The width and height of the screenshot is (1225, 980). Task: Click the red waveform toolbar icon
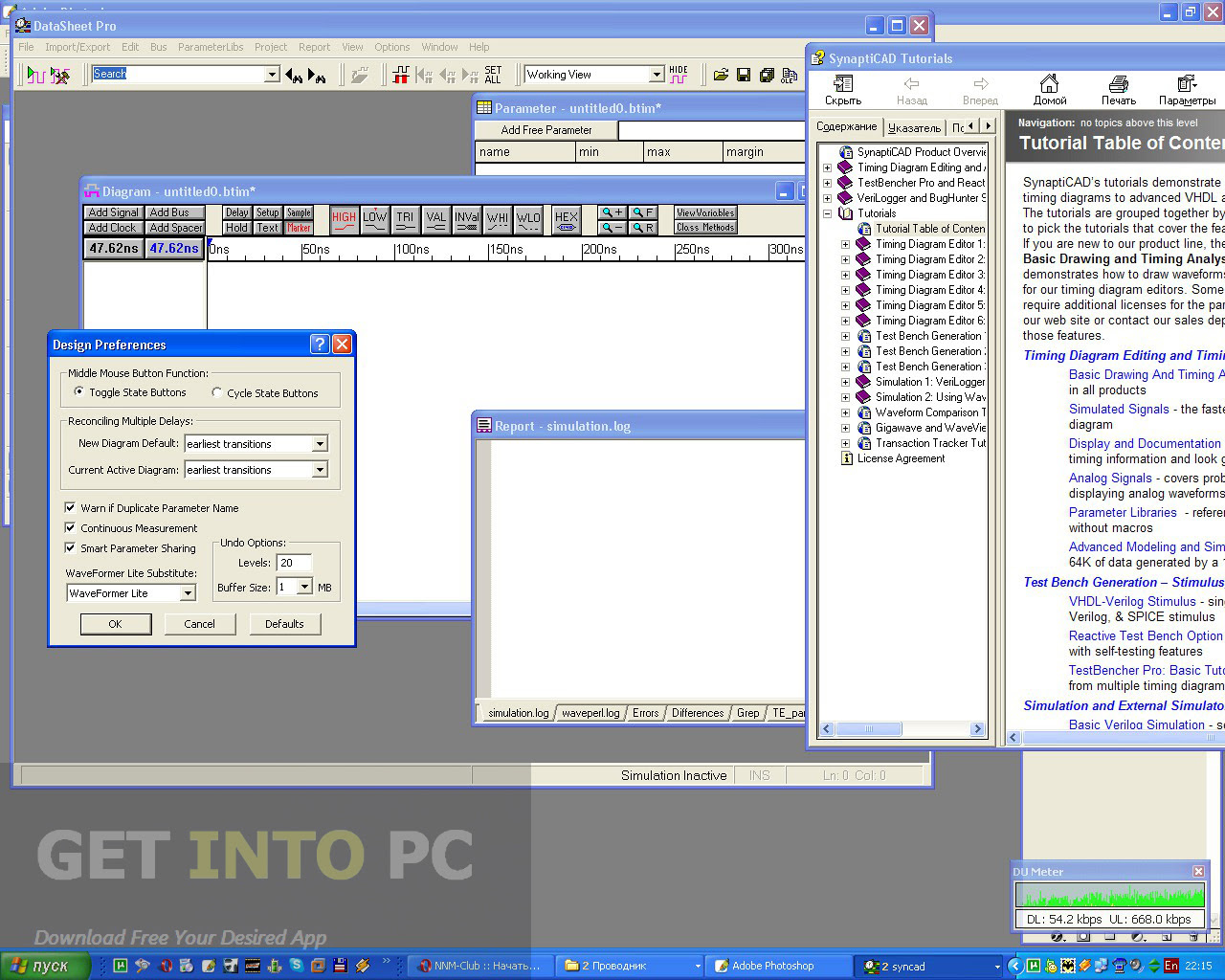(x=401, y=75)
